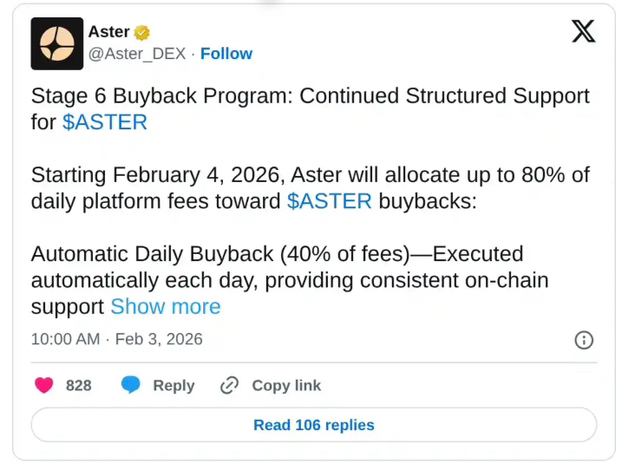
Task: Click the blue reply bubble icon
Action: tap(131, 385)
